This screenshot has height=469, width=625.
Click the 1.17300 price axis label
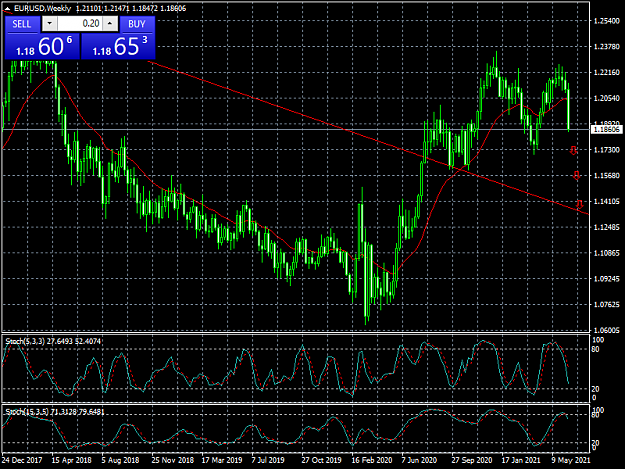click(607, 150)
